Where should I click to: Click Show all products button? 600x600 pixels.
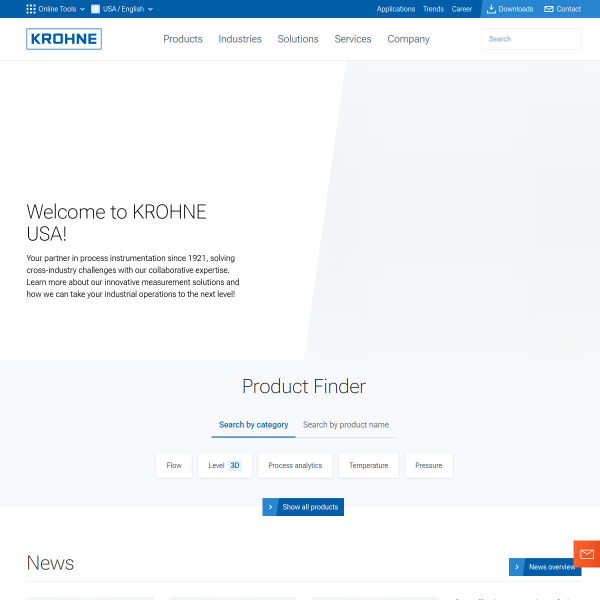[x=303, y=507]
